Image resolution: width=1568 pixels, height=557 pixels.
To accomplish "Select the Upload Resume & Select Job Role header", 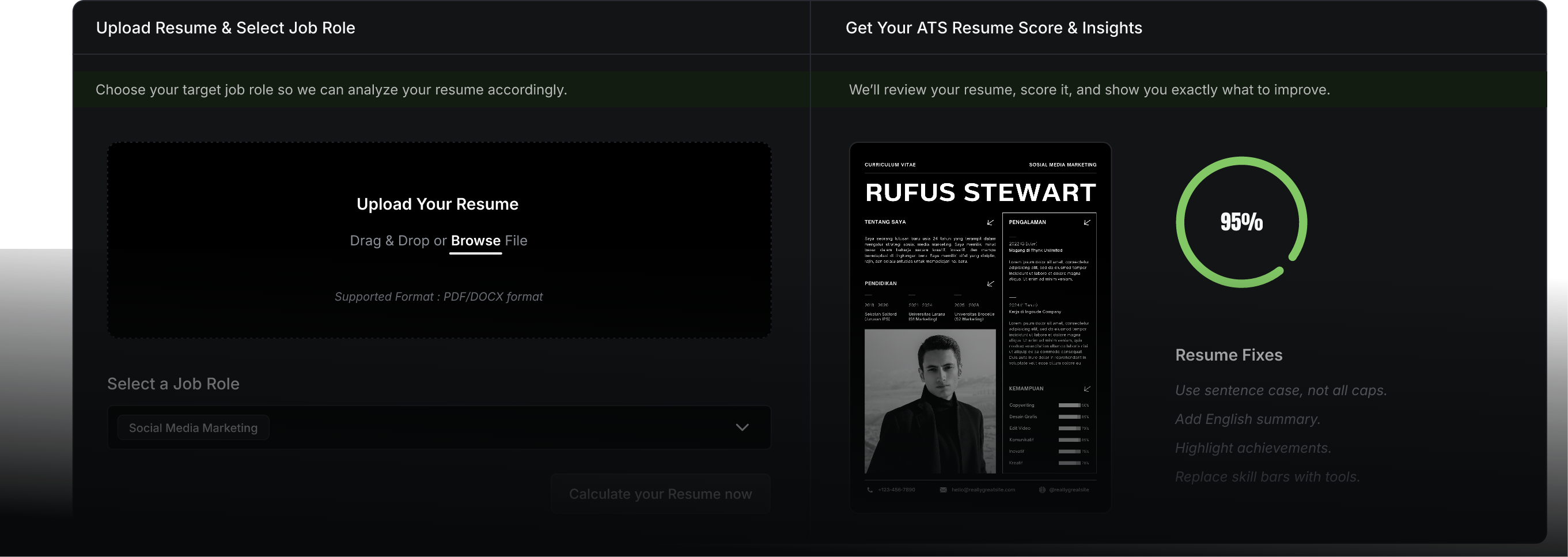I will pyautogui.click(x=225, y=28).
